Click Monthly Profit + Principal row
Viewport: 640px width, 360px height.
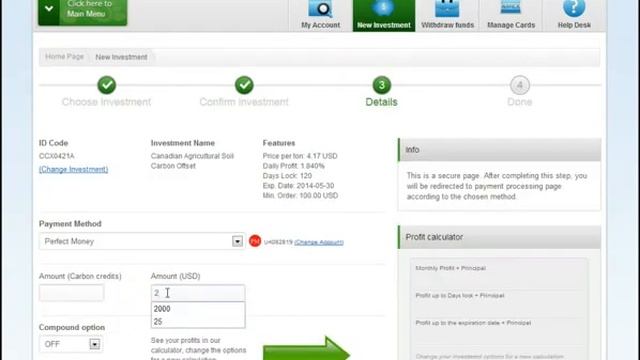(x=451, y=268)
